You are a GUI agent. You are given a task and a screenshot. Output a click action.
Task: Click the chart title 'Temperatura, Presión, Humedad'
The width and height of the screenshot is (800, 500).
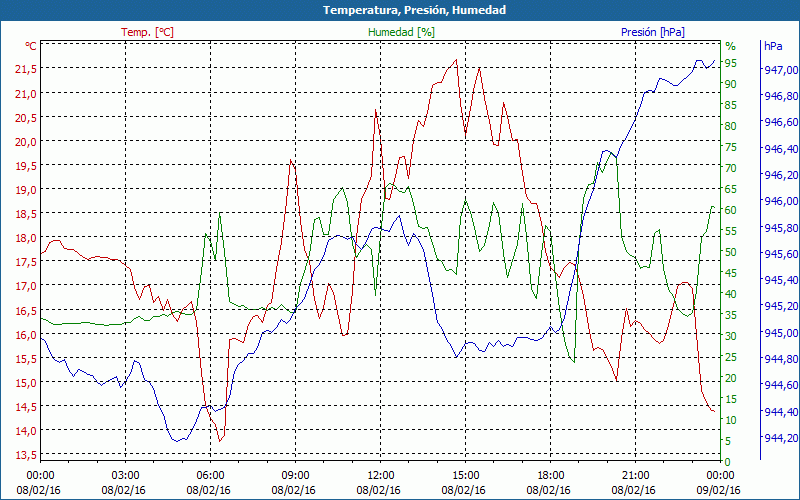tap(414, 10)
